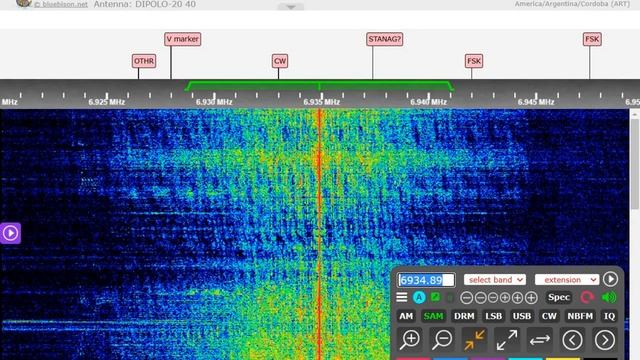Expand the top bar down-arrow handle
This screenshot has width=640, height=360.
click(290, 7)
